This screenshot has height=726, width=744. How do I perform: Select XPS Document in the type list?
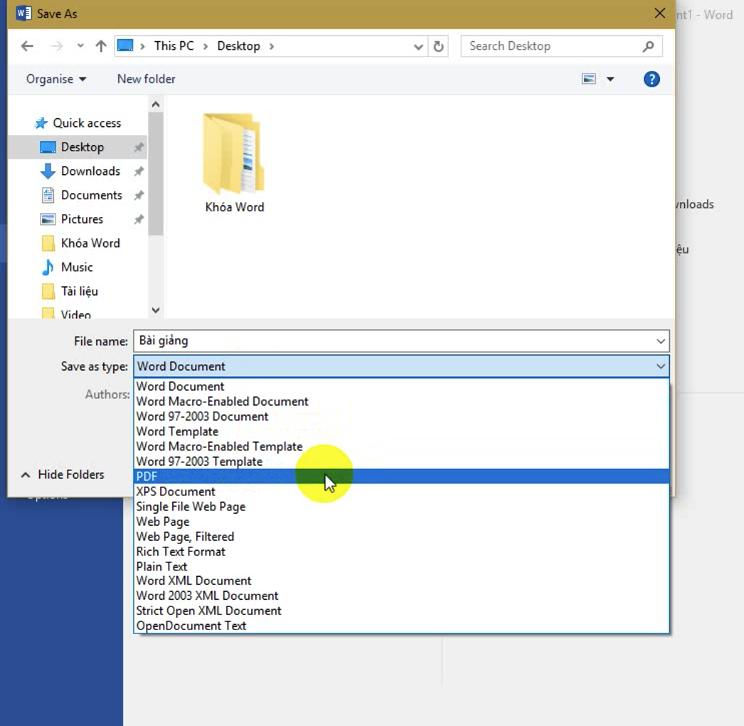point(401,492)
